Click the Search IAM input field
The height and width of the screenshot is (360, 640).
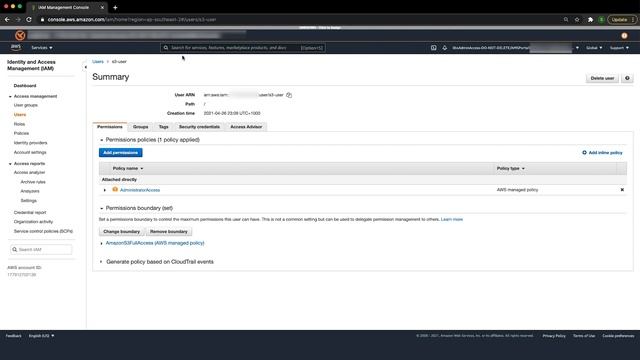click(x=41, y=249)
